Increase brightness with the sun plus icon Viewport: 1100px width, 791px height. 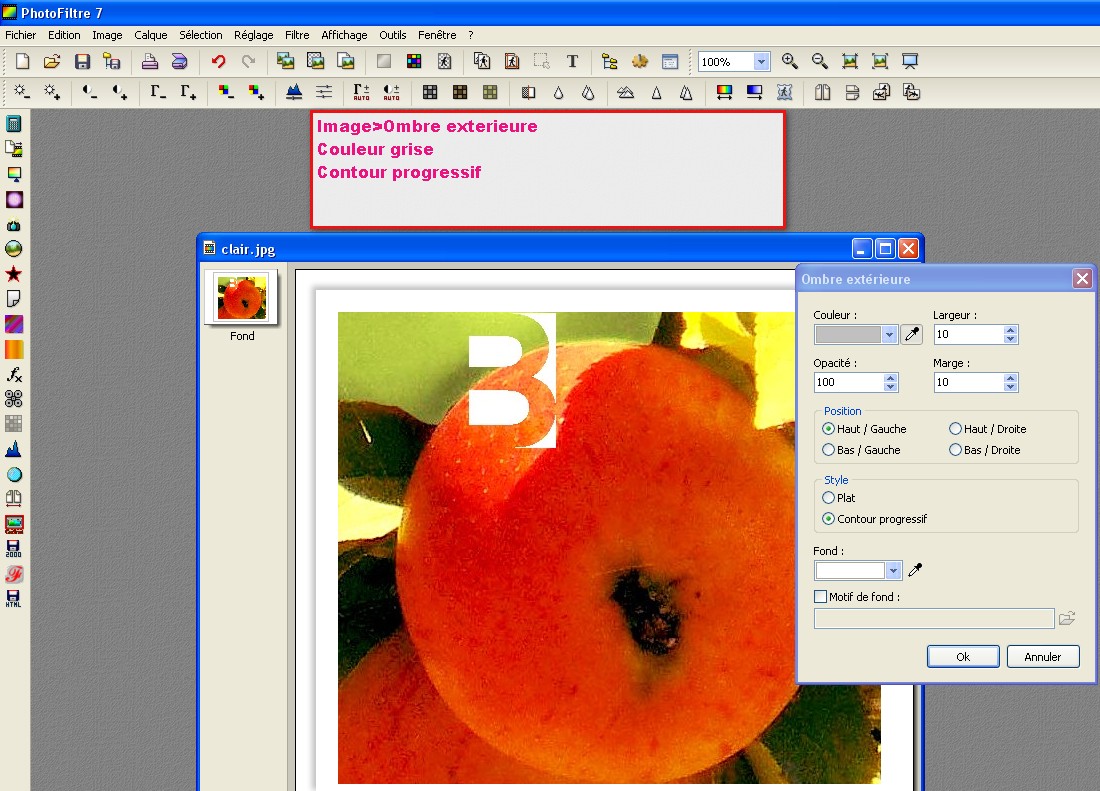pos(52,92)
